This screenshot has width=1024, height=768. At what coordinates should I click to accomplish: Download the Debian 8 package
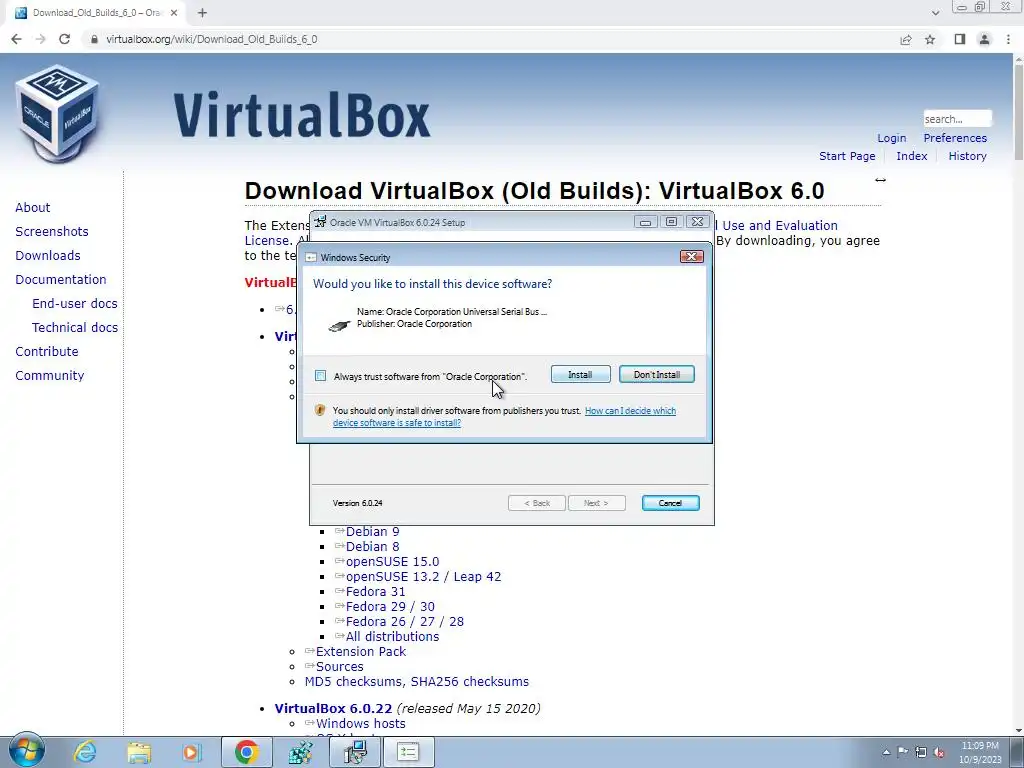pos(372,547)
